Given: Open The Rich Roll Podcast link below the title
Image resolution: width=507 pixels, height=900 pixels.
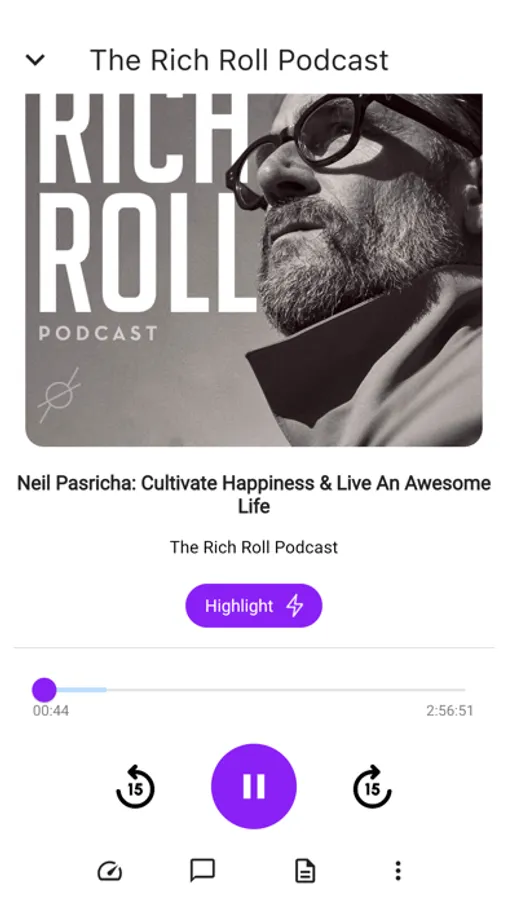Looking at the screenshot, I should point(254,547).
